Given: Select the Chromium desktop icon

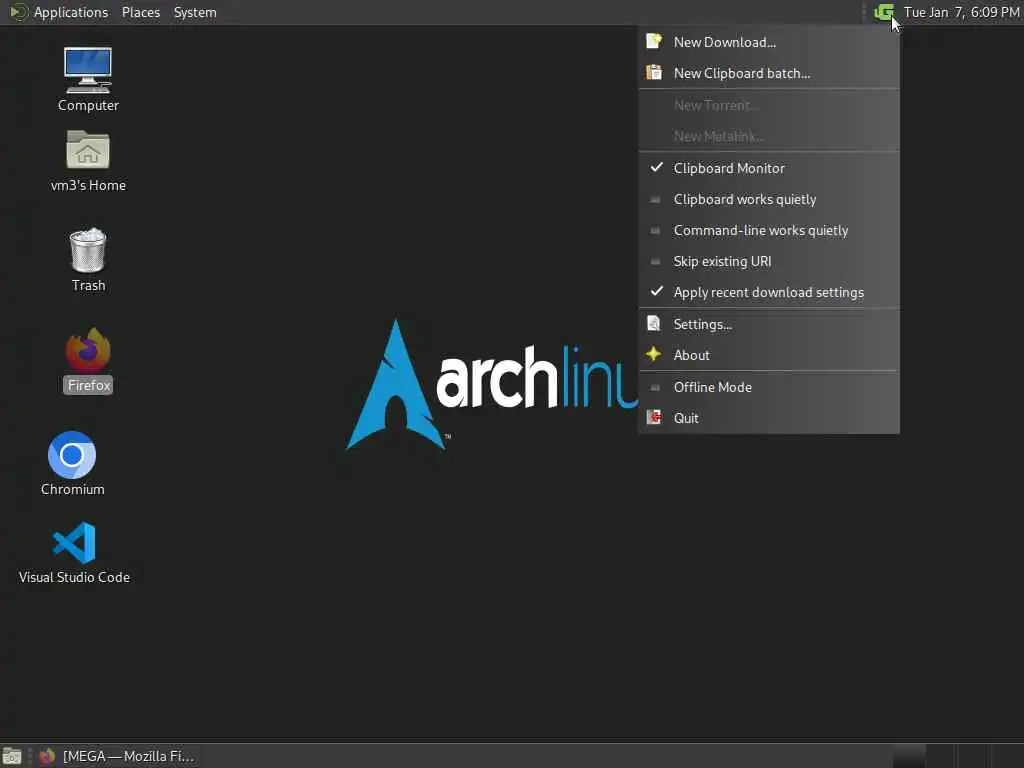Looking at the screenshot, I should (72, 463).
